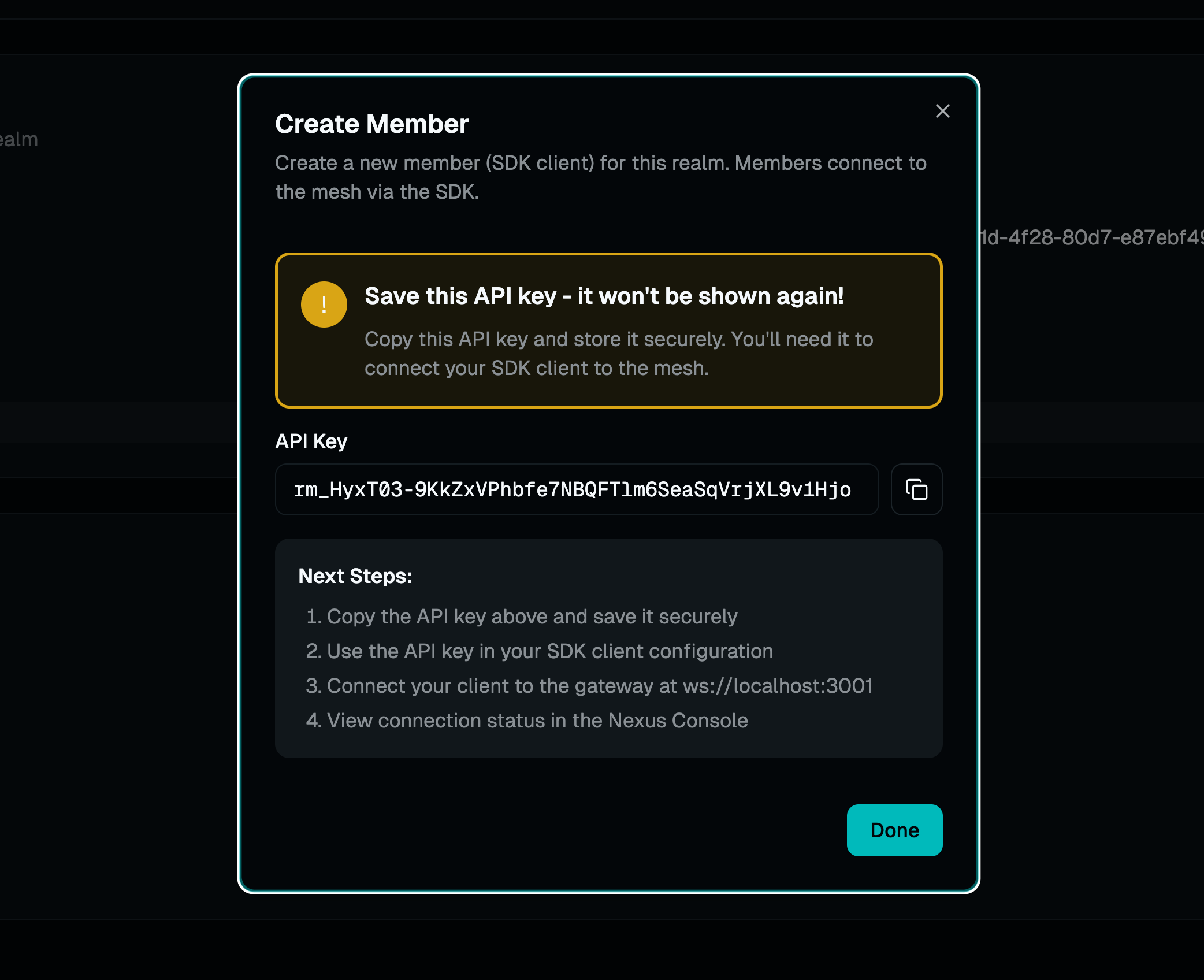
Task: Click the partially hidden UUID text behind the dialog
Action: tap(1091, 237)
